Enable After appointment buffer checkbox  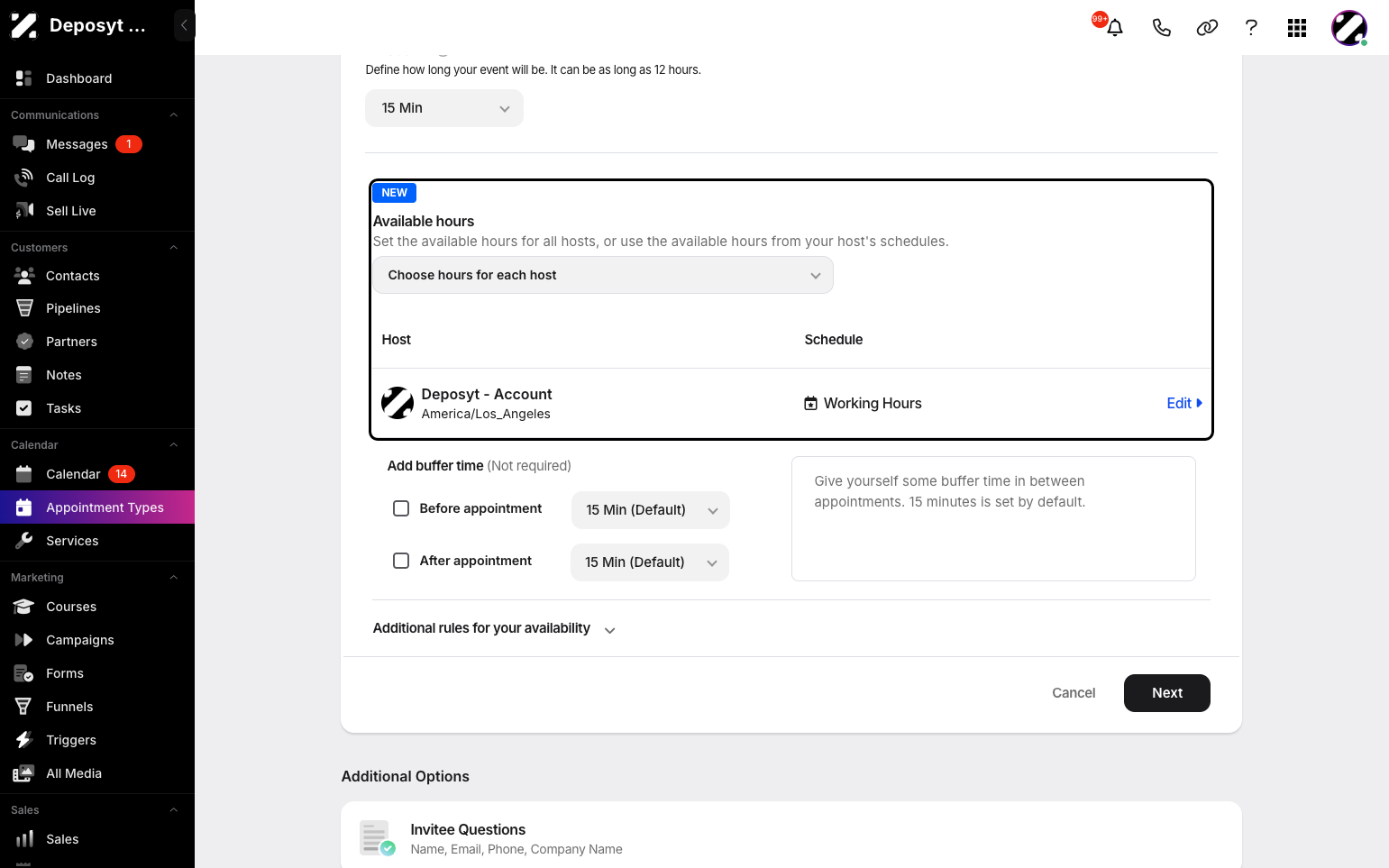[401, 561]
